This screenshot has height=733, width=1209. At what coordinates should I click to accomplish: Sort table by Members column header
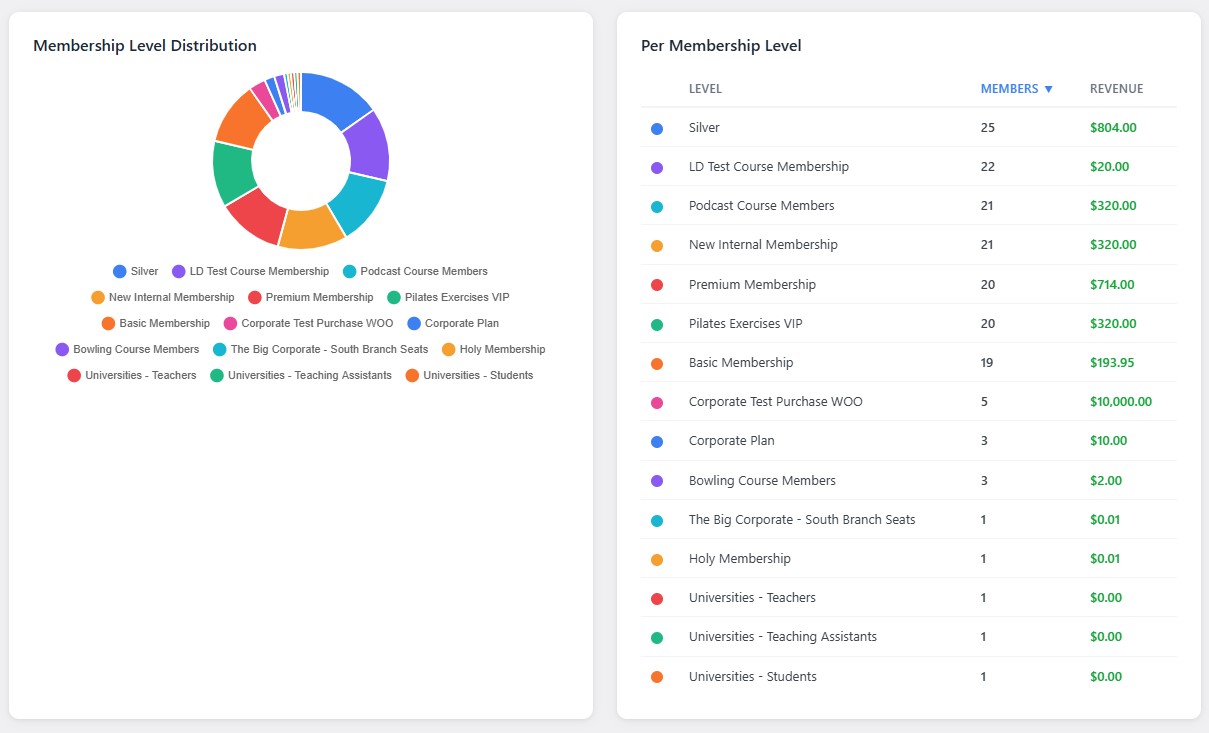pyautogui.click(x=1009, y=88)
